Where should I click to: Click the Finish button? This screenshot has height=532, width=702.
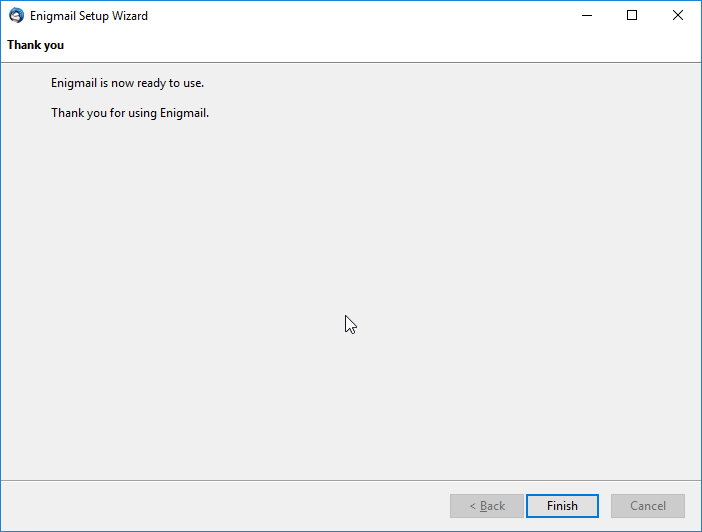click(562, 506)
